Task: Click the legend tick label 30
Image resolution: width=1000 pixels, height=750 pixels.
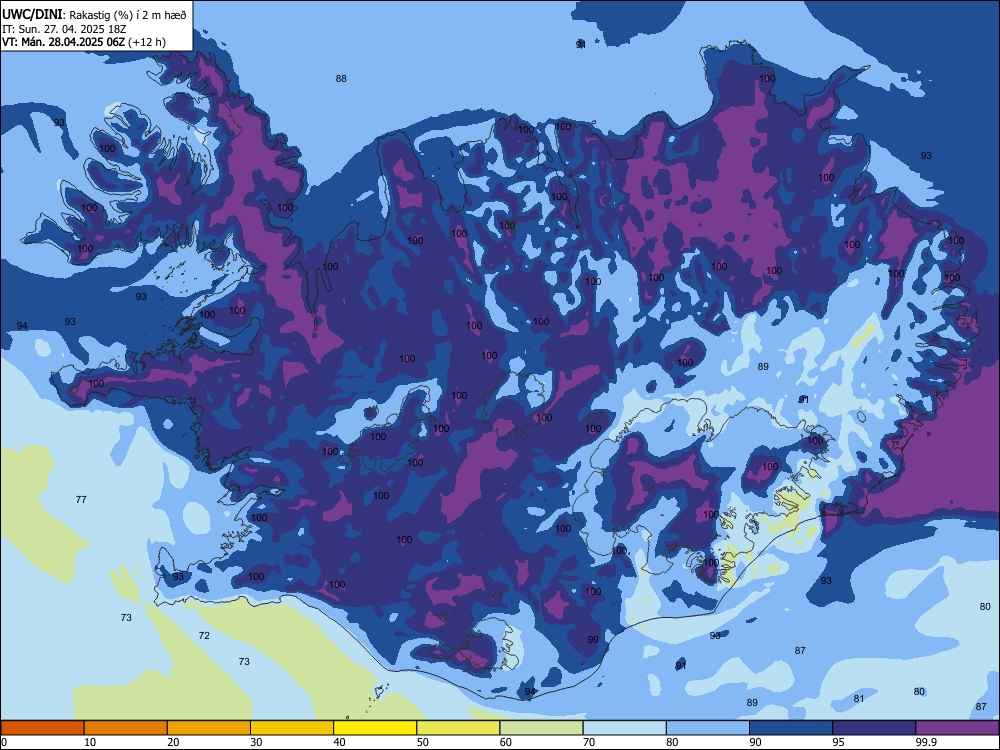Action: (256, 742)
